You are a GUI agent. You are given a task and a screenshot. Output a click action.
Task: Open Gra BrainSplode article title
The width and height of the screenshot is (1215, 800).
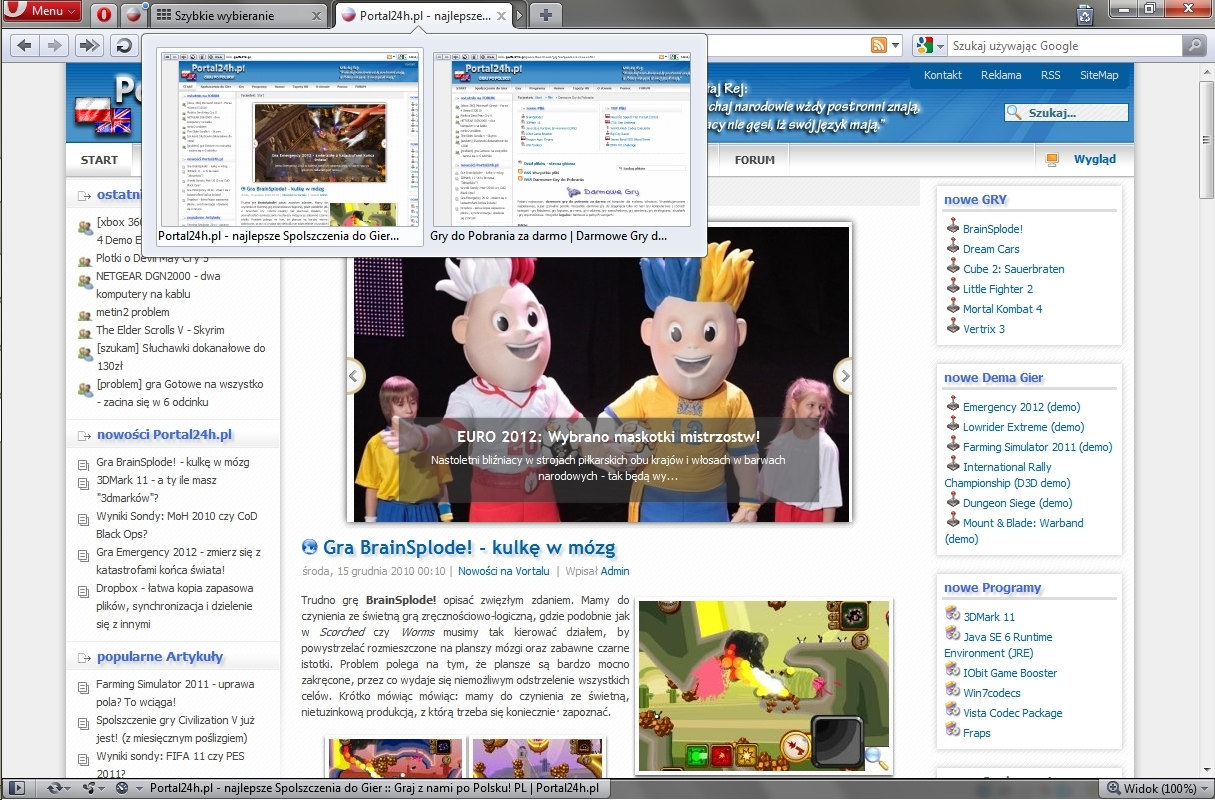tap(469, 548)
